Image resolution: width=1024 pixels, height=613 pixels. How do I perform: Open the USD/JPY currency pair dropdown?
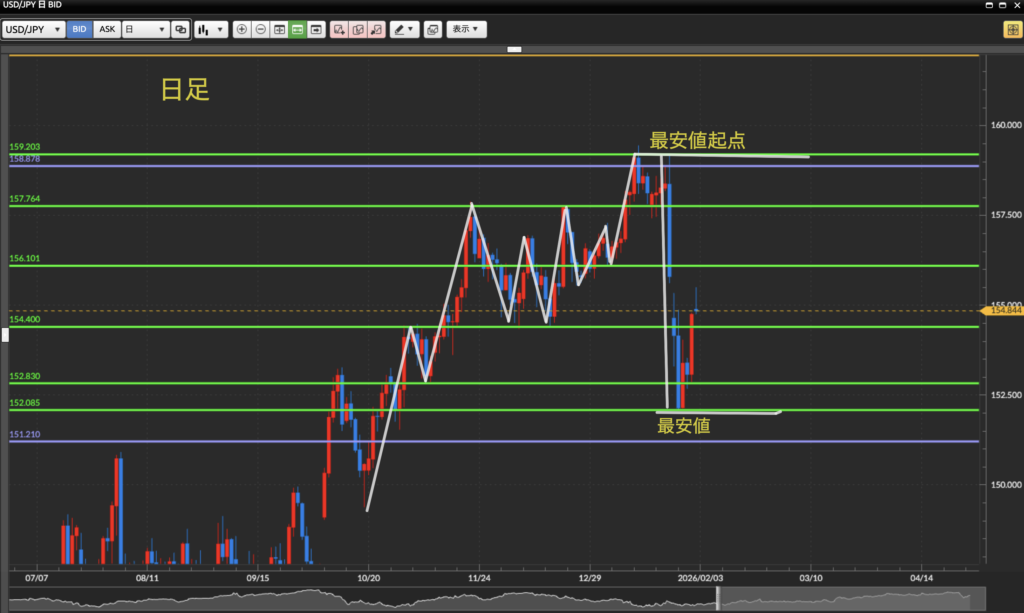(x=35, y=30)
